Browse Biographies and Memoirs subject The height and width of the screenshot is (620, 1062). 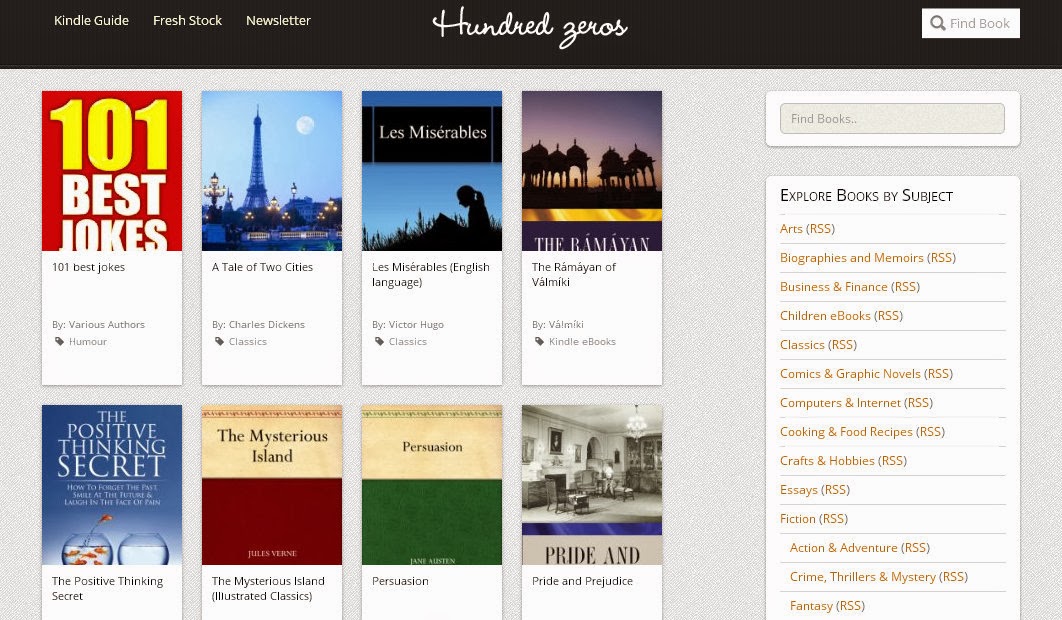pos(851,258)
